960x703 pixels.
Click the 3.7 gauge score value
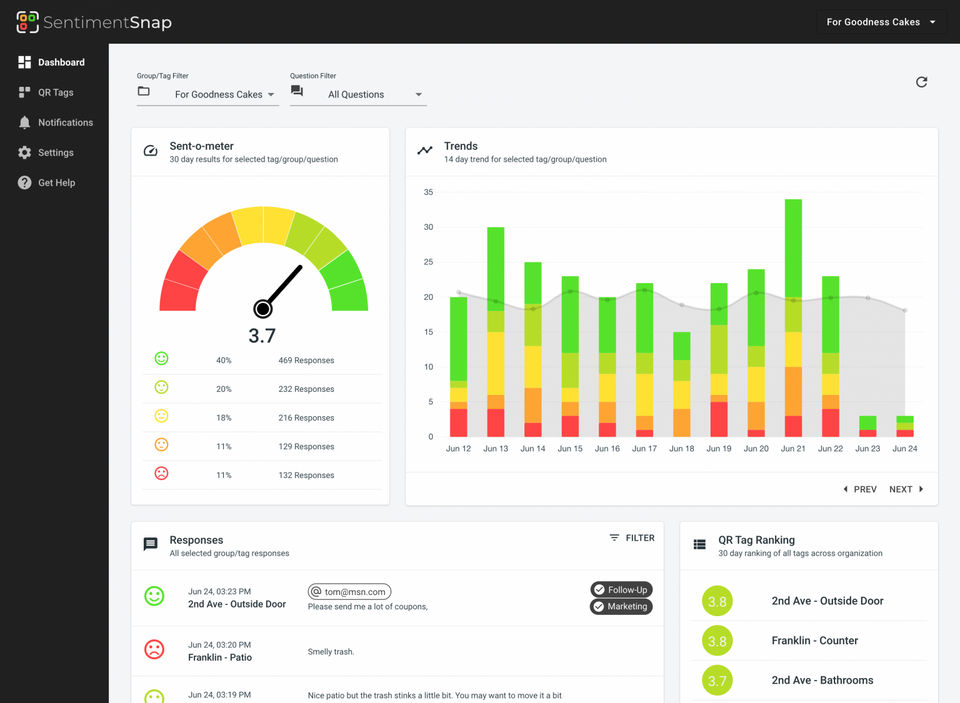[x=262, y=336]
